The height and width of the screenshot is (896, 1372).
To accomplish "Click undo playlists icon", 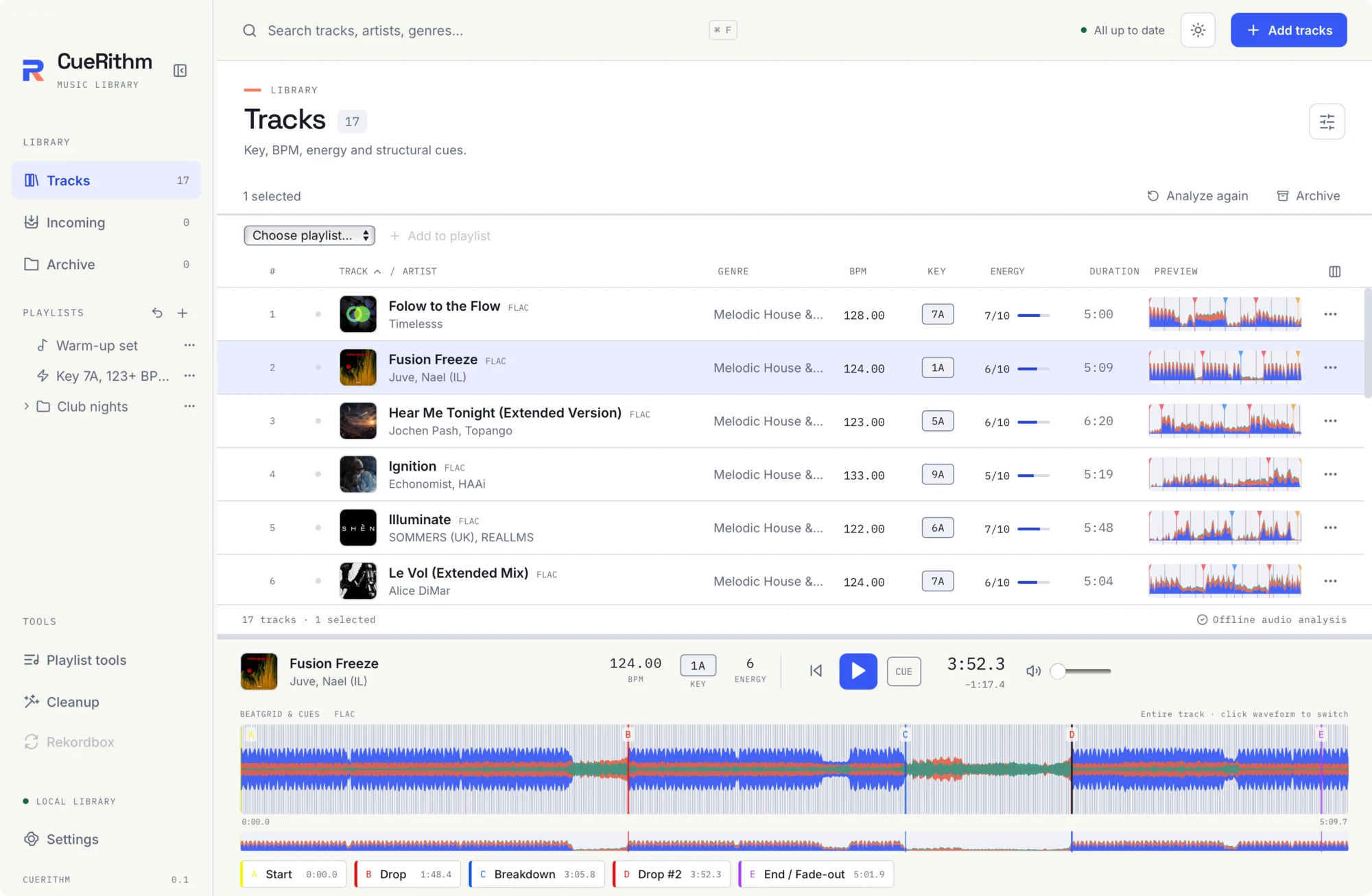I will (x=157, y=313).
